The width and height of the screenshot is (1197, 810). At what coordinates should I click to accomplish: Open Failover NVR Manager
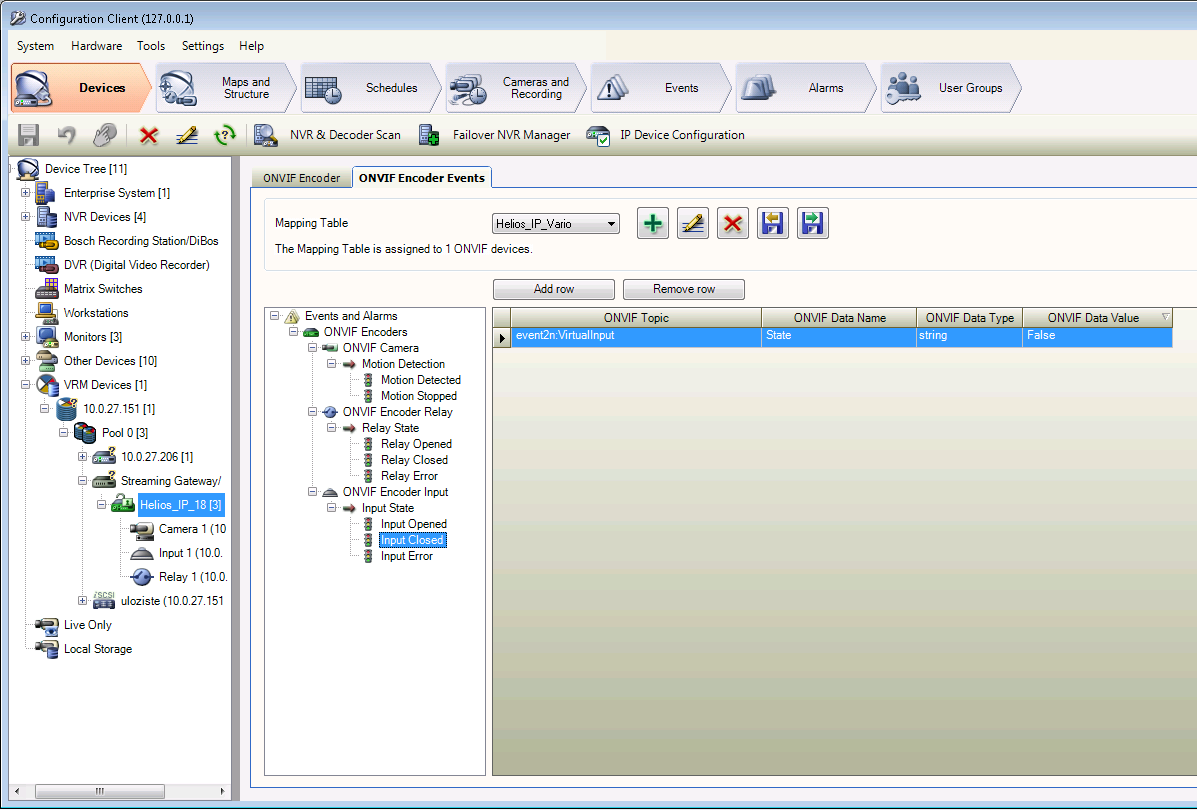(x=495, y=135)
